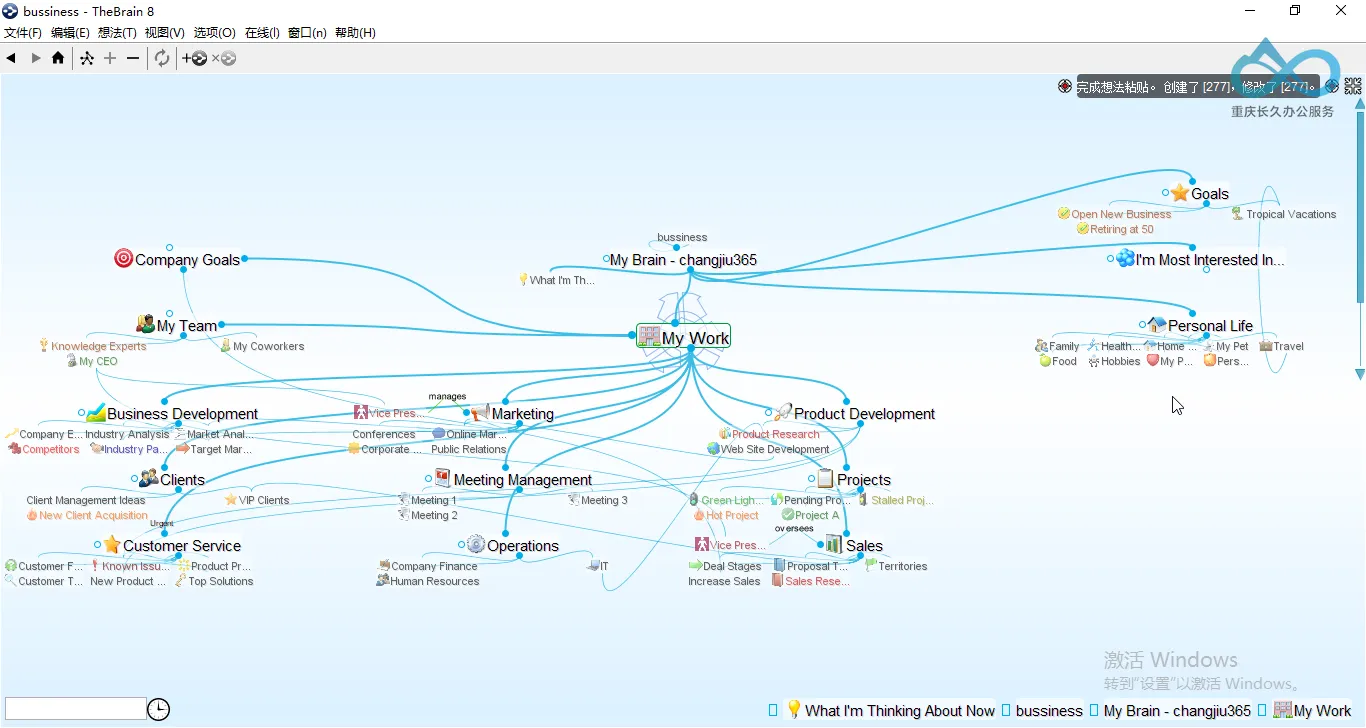
Task: Open the My Brain - changjiu365 parent thought
Action: [x=683, y=260]
